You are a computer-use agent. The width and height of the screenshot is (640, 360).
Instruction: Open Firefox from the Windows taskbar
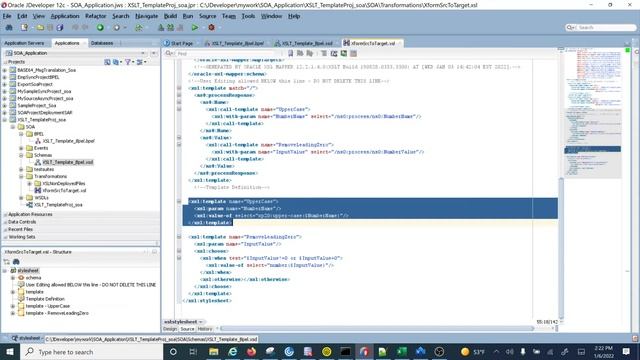pyautogui.click(x=251, y=351)
